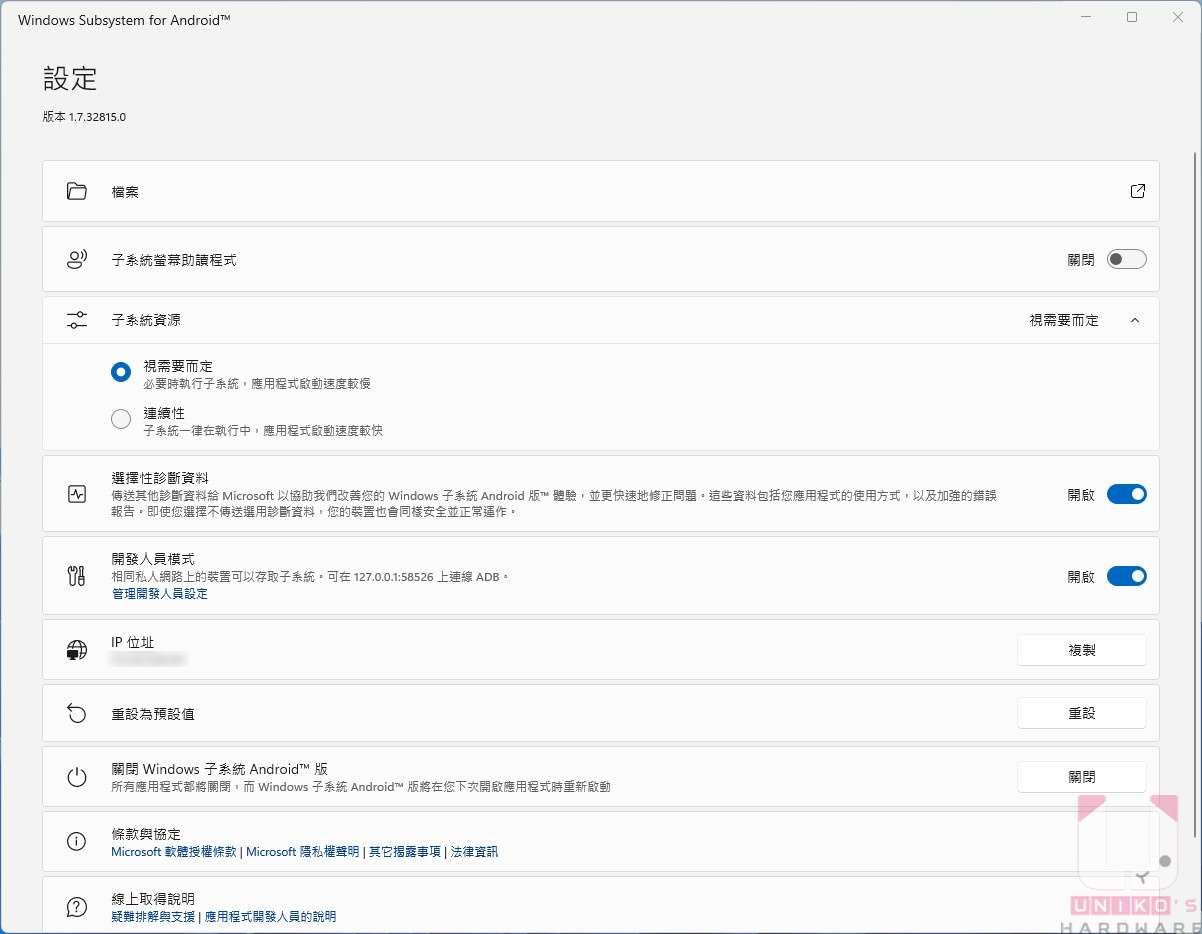
Task: Open the Microsoft 隱私權聲明 link
Action: tap(303, 852)
